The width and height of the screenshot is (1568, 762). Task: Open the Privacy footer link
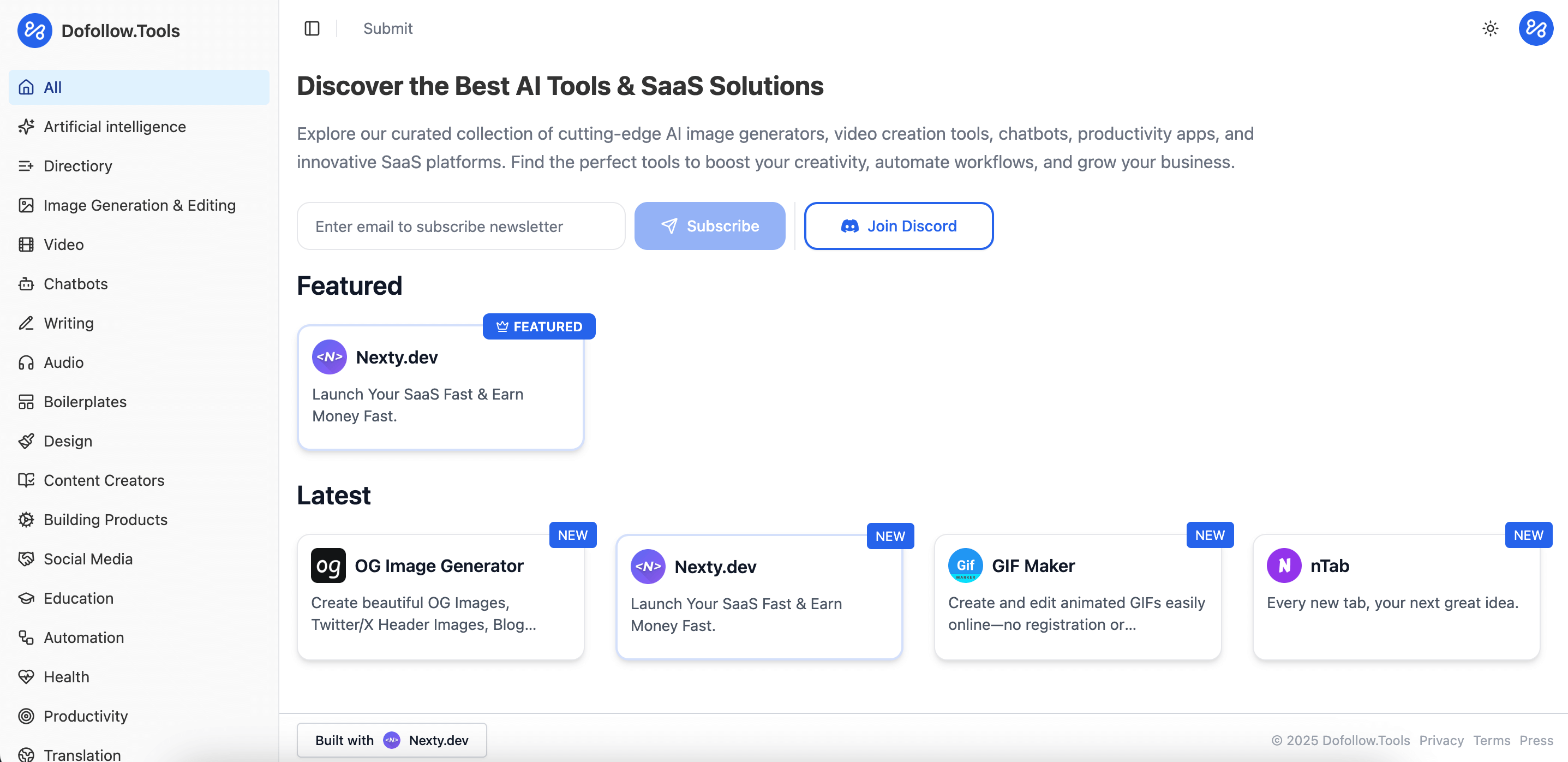click(x=1441, y=740)
